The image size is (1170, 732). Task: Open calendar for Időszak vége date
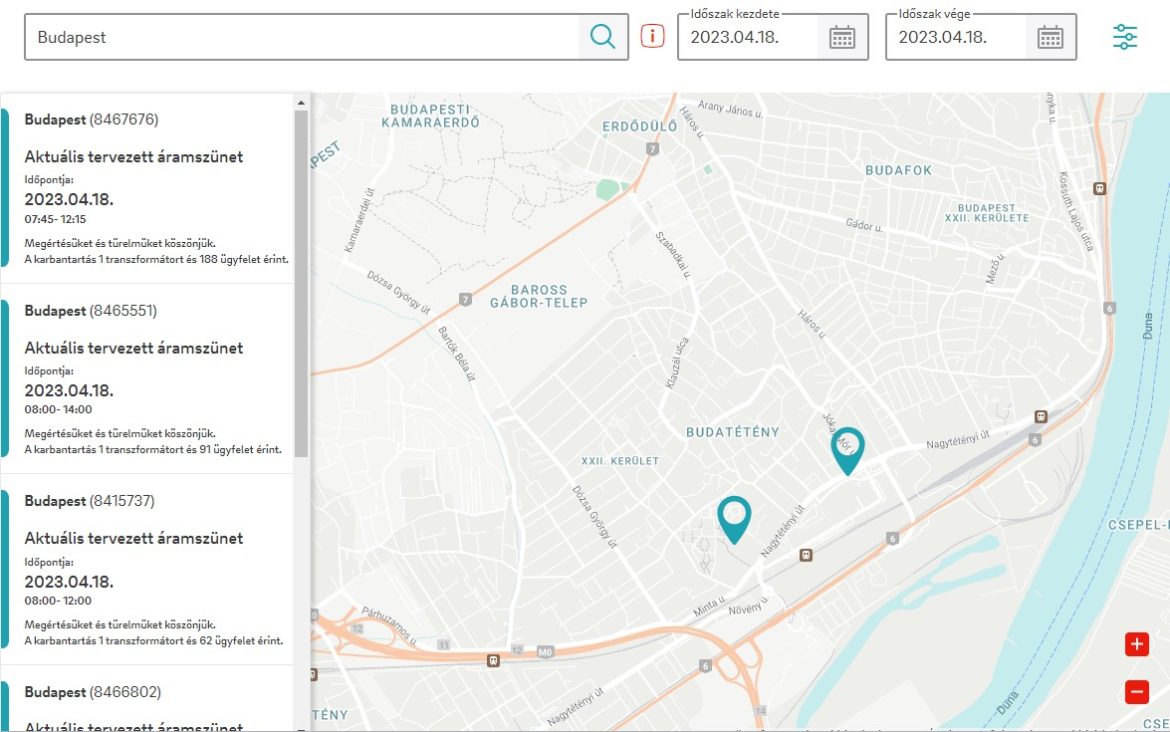tap(1050, 37)
